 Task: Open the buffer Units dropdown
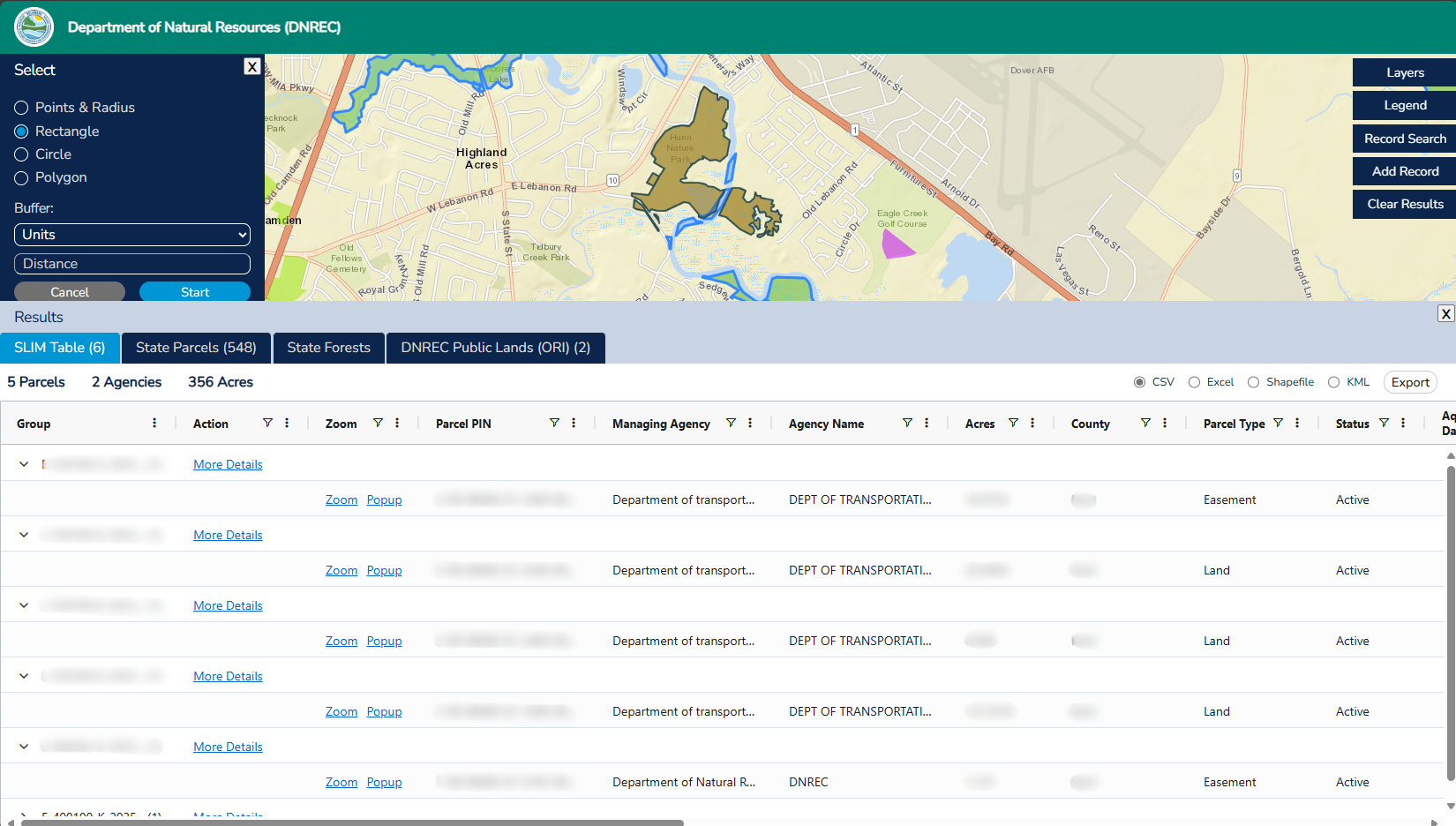tap(132, 235)
